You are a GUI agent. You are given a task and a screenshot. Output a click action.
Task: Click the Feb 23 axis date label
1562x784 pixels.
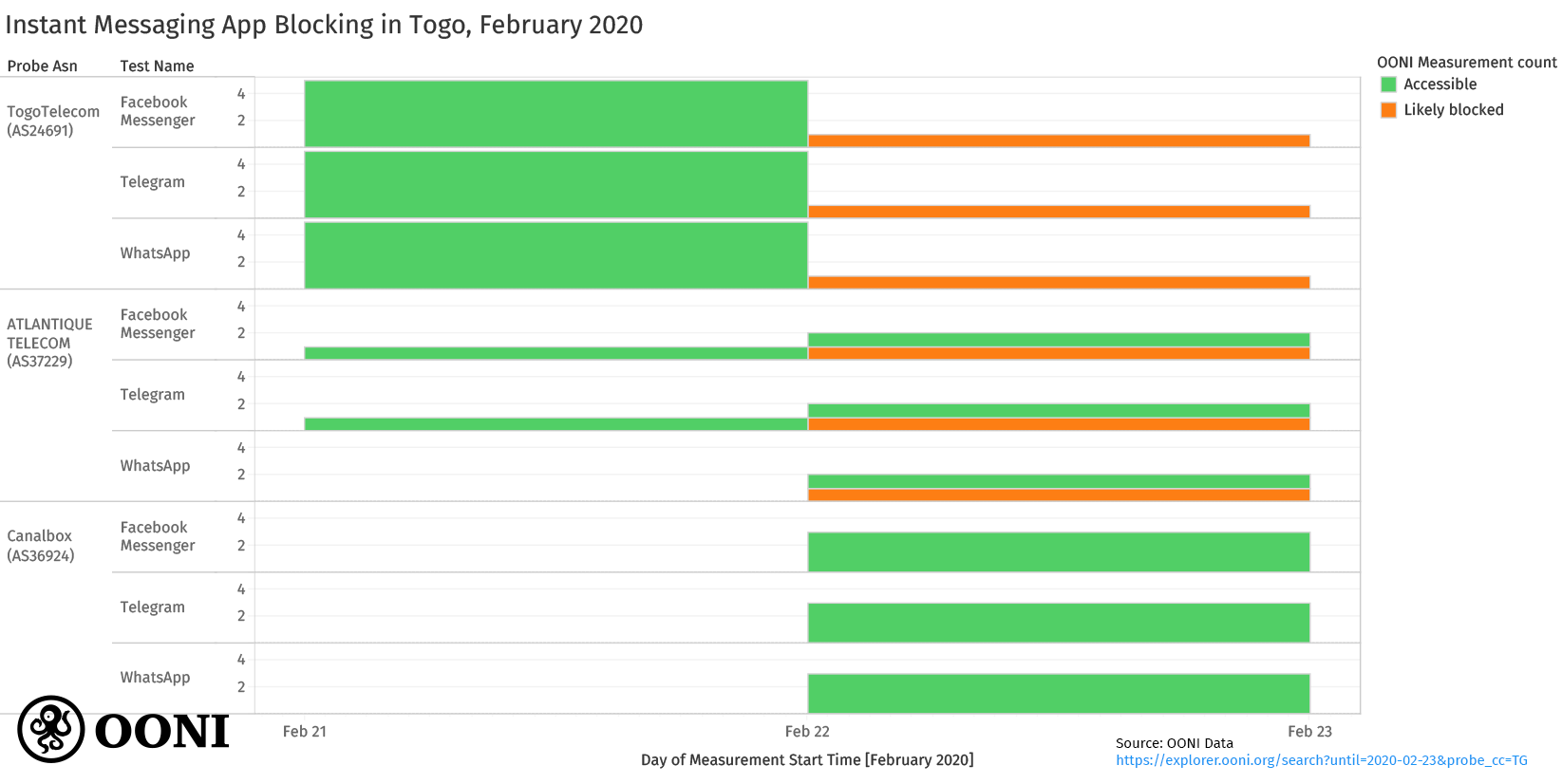pos(1309,732)
